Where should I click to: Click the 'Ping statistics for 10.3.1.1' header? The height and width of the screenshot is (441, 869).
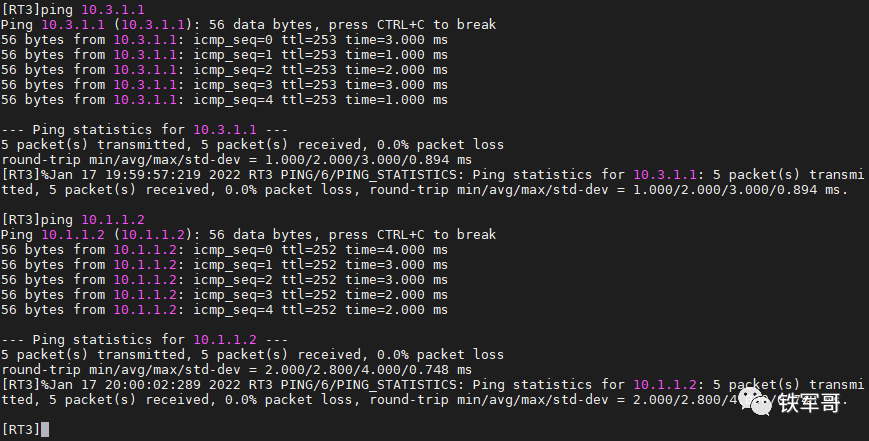pyautogui.click(x=145, y=130)
